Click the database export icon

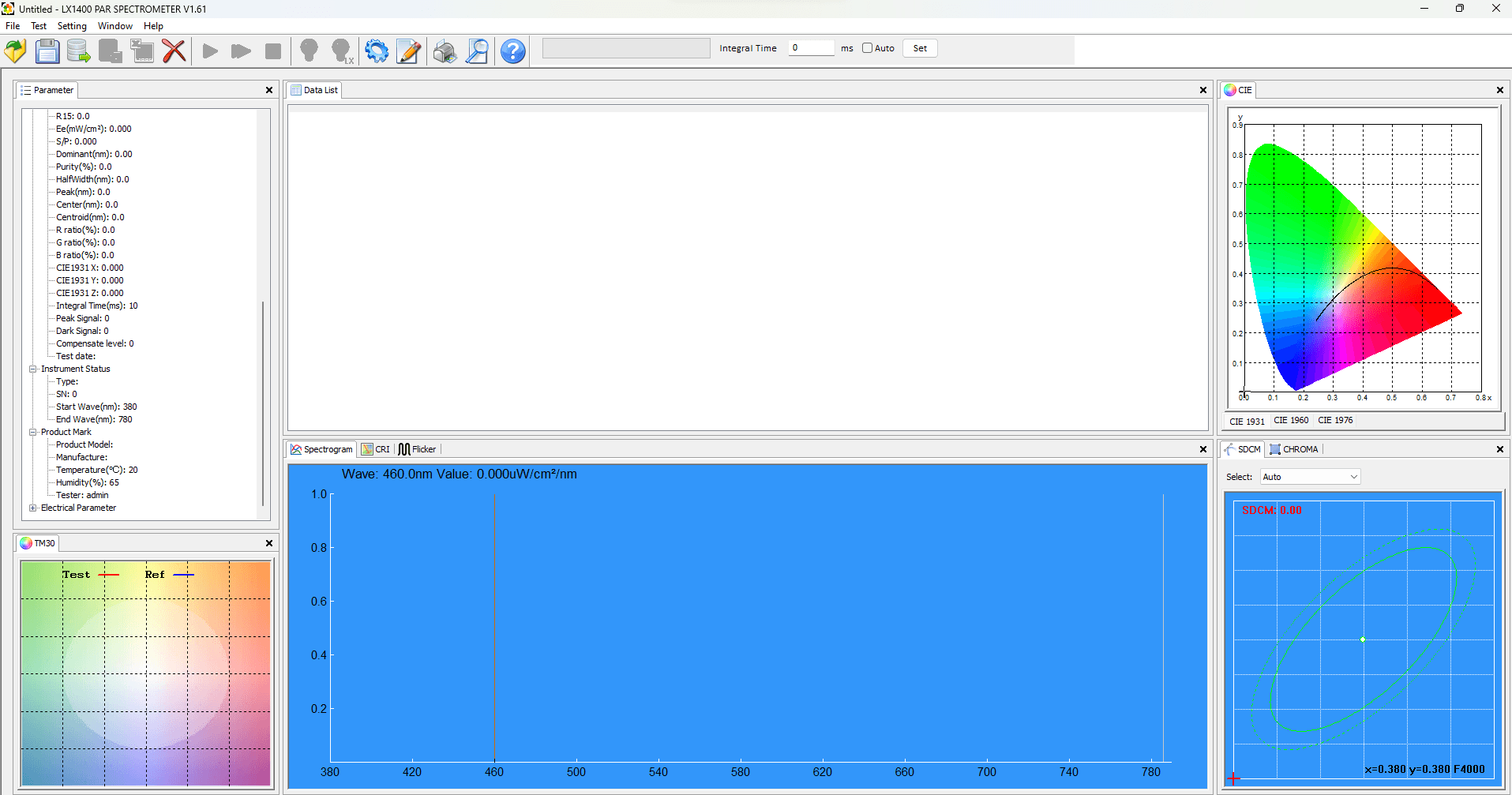tap(78, 51)
